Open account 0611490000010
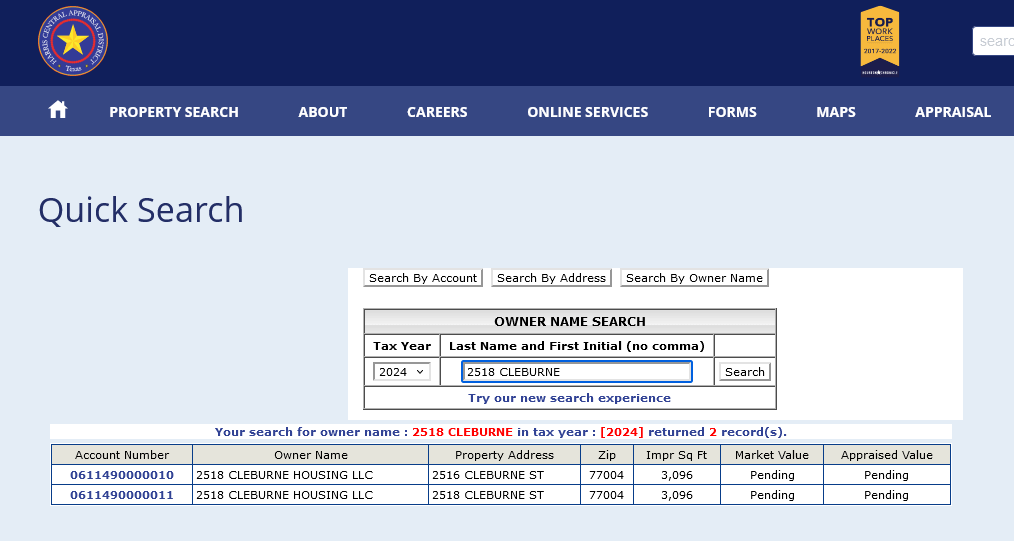1014x541 pixels. (x=122, y=475)
